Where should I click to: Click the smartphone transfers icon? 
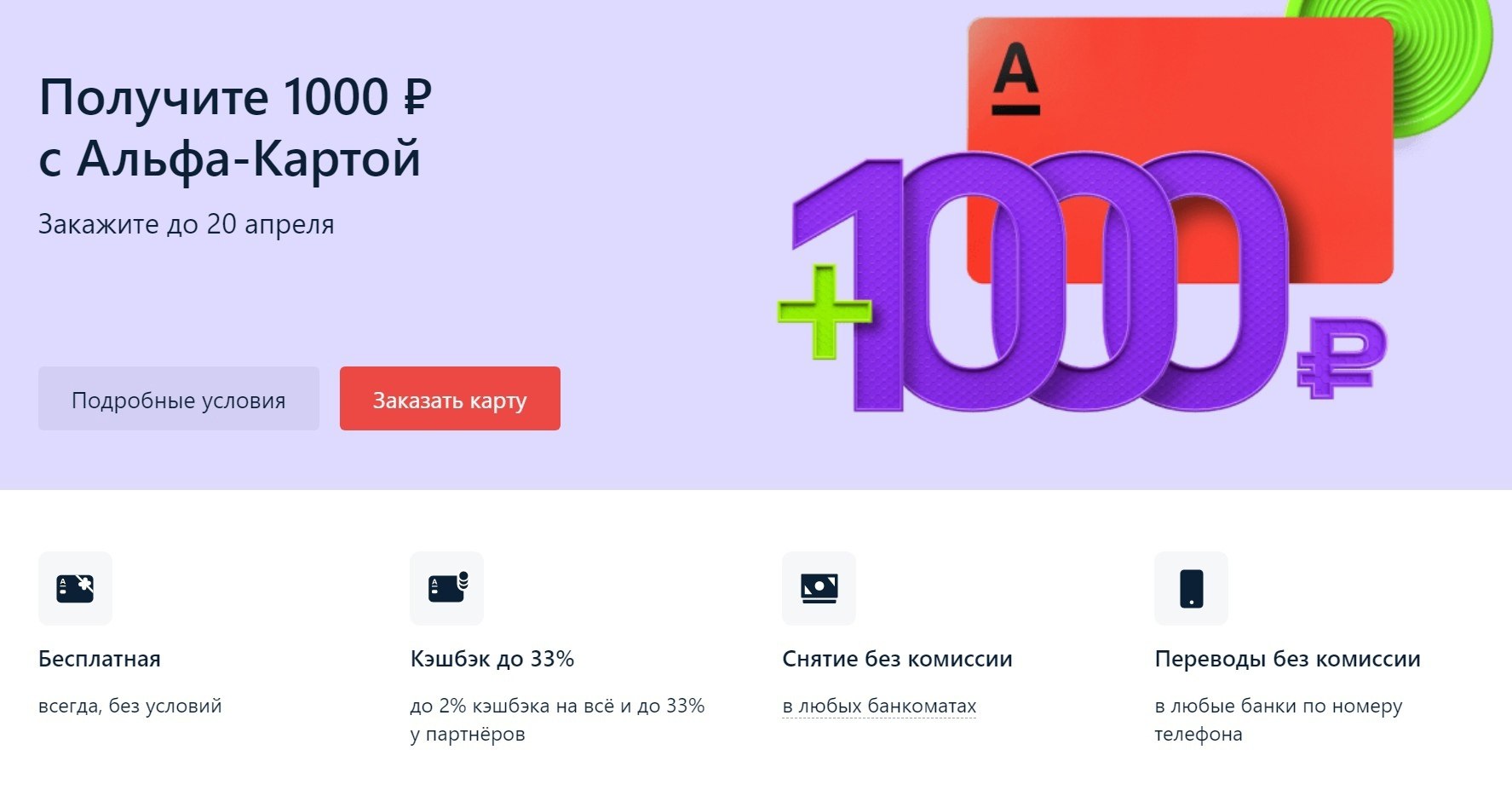pyautogui.click(x=1191, y=588)
